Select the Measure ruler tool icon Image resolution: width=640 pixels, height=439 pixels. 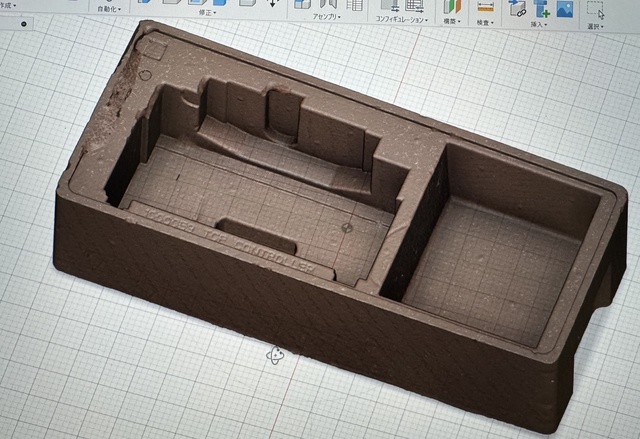(x=485, y=7)
